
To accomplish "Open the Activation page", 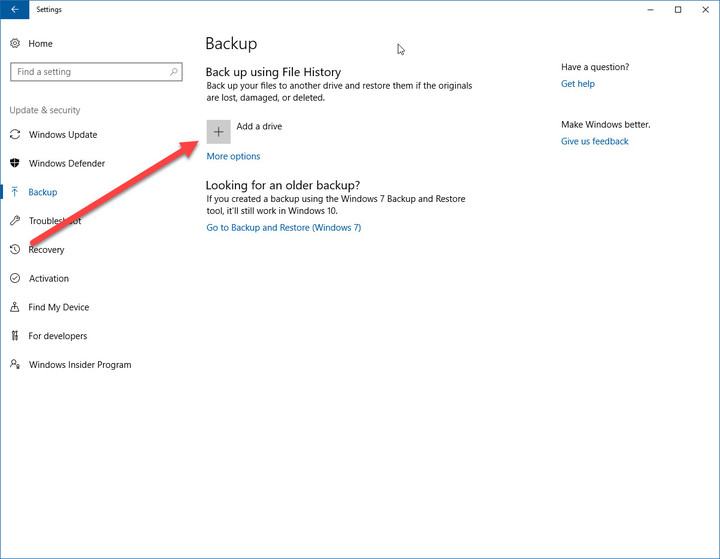I will click(x=49, y=278).
